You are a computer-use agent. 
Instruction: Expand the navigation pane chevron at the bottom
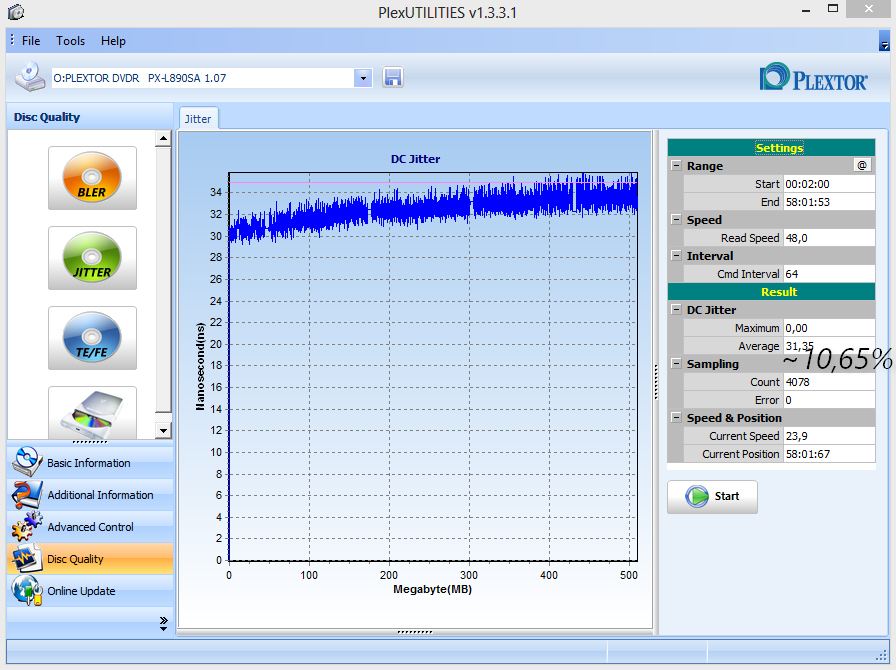[x=164, y=624]
